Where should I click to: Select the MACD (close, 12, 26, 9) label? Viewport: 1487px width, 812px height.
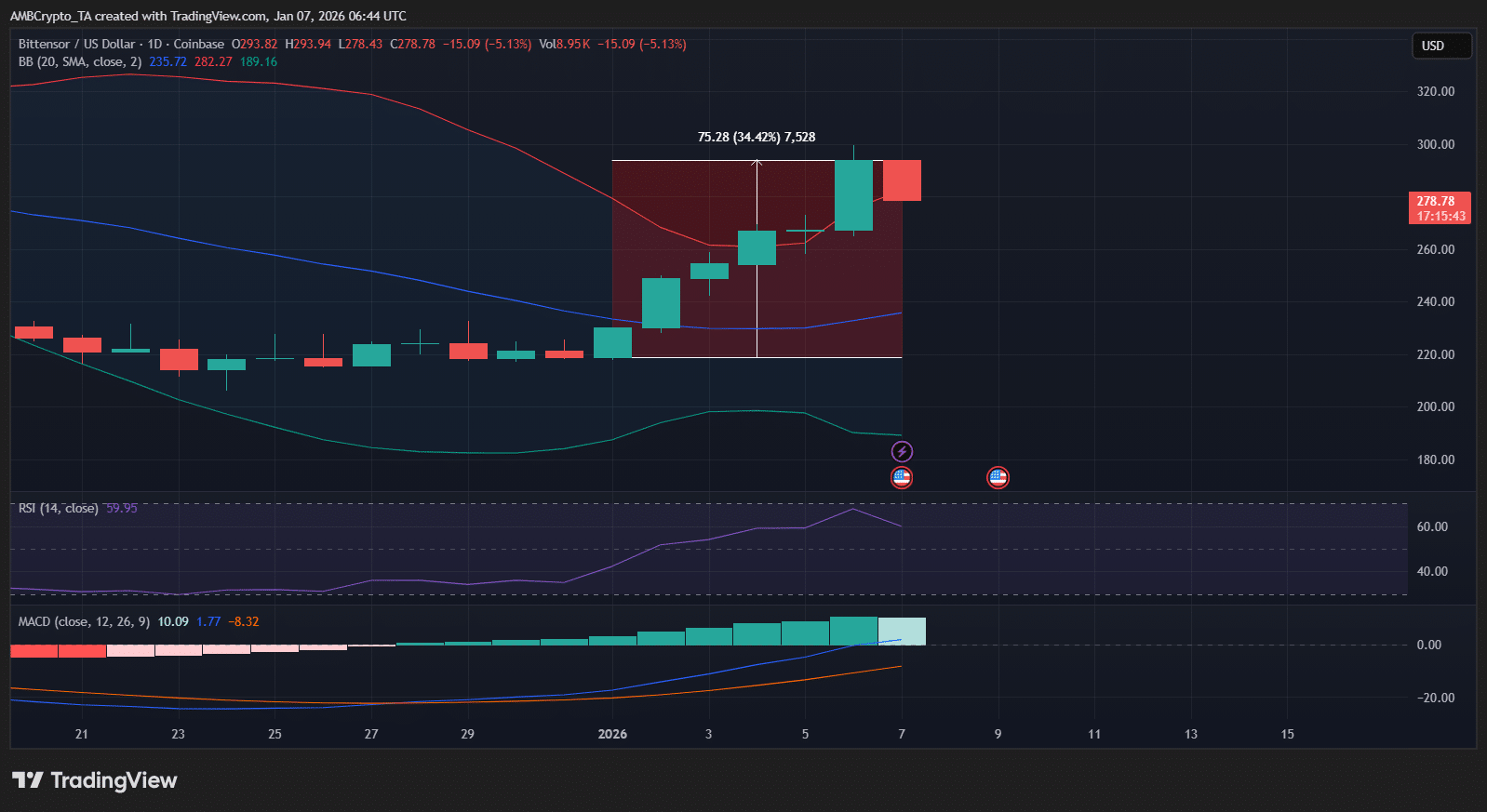(x=84, y=621)
